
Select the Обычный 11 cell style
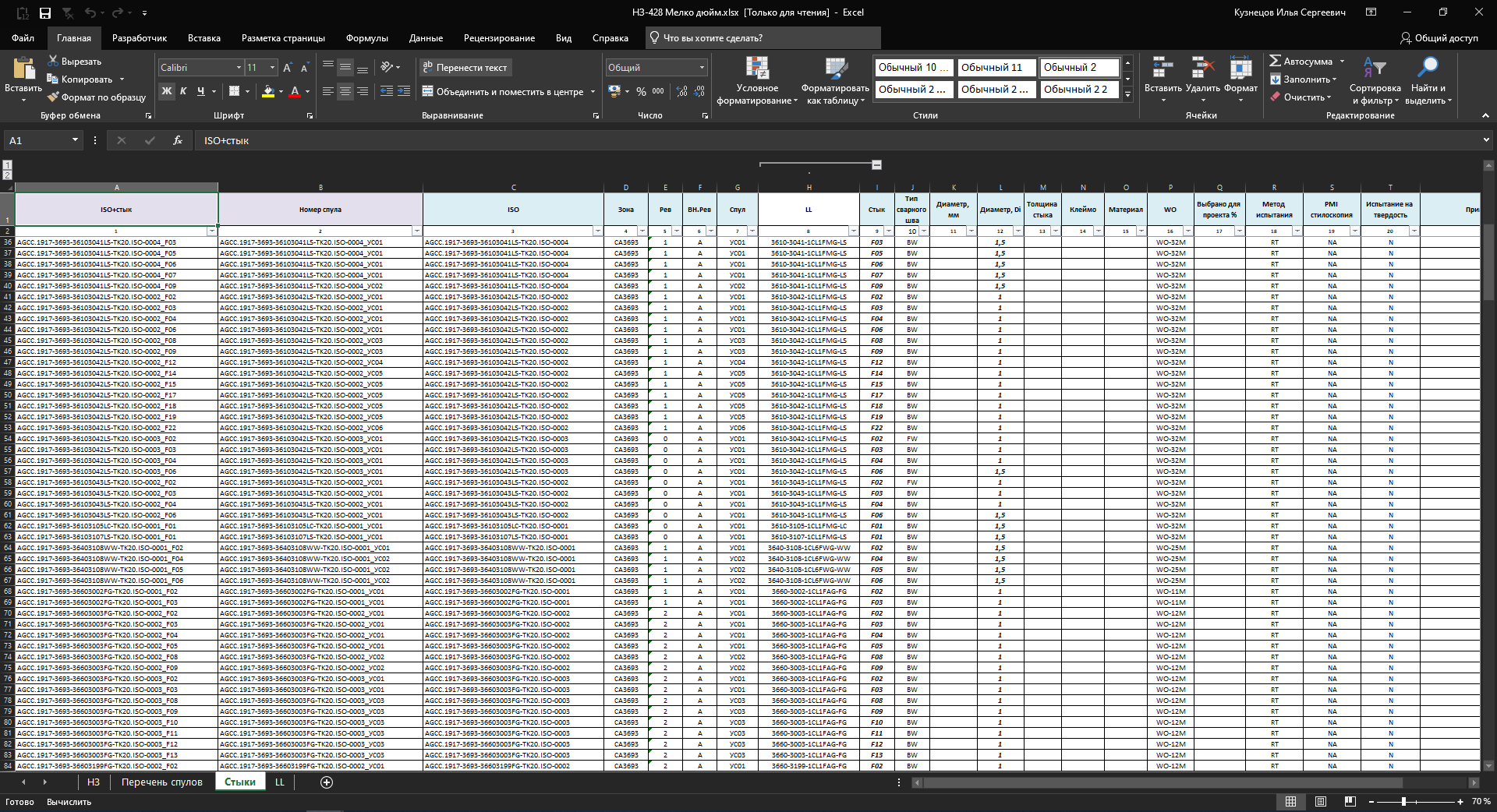tap(996, 68)
